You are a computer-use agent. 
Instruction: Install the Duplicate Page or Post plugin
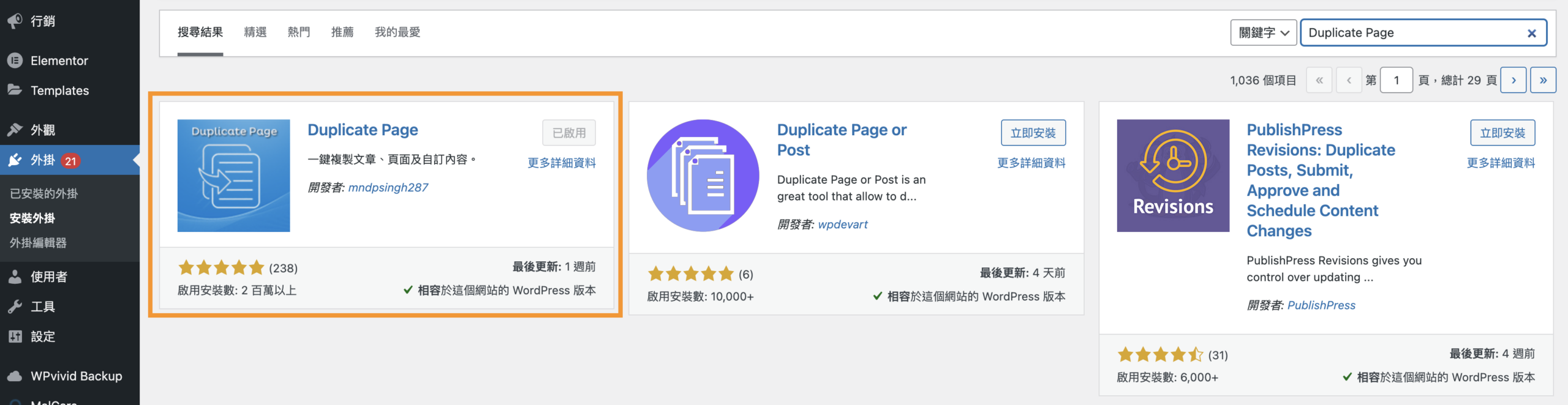click(1033, 133)
